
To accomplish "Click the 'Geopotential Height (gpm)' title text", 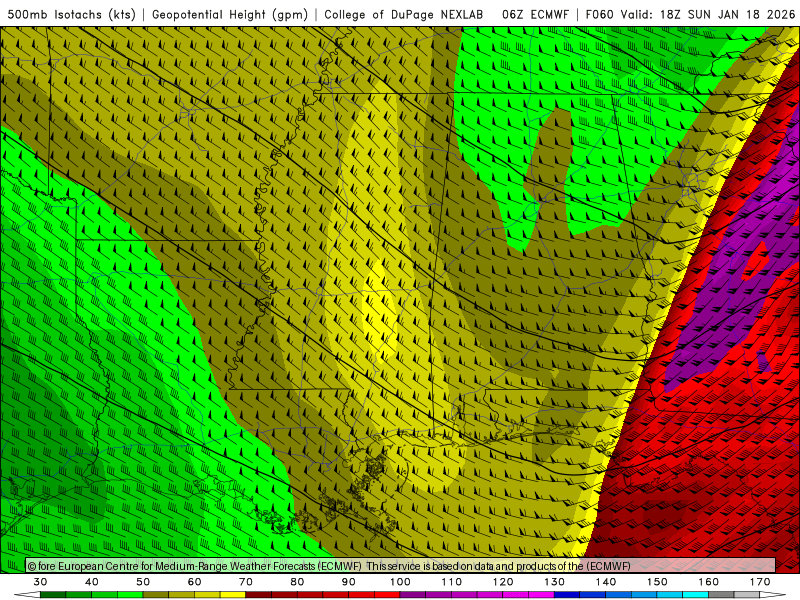I will 230,14.
